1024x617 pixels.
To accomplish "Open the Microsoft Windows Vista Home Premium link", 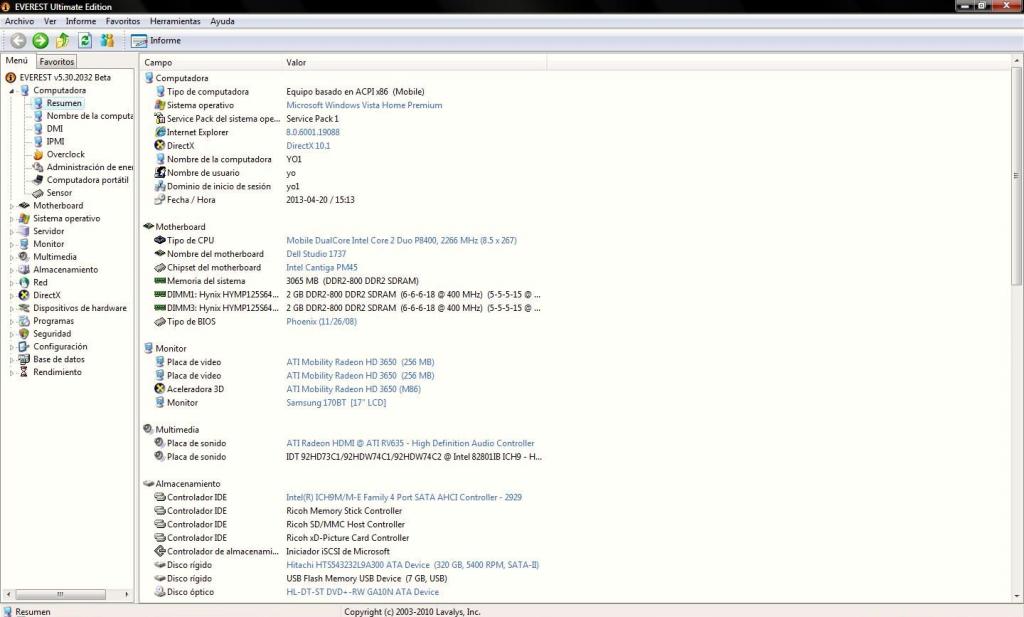I will tap(364, 105).
